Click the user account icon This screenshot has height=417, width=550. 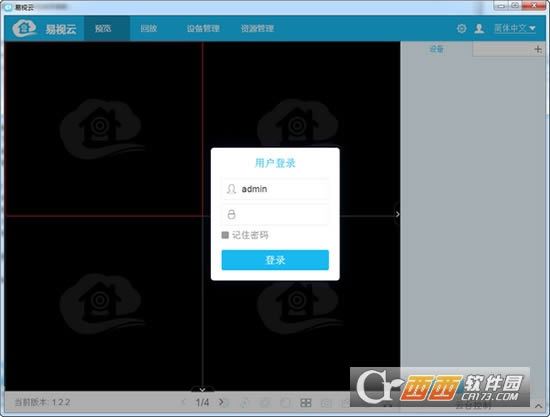(479, 28)
